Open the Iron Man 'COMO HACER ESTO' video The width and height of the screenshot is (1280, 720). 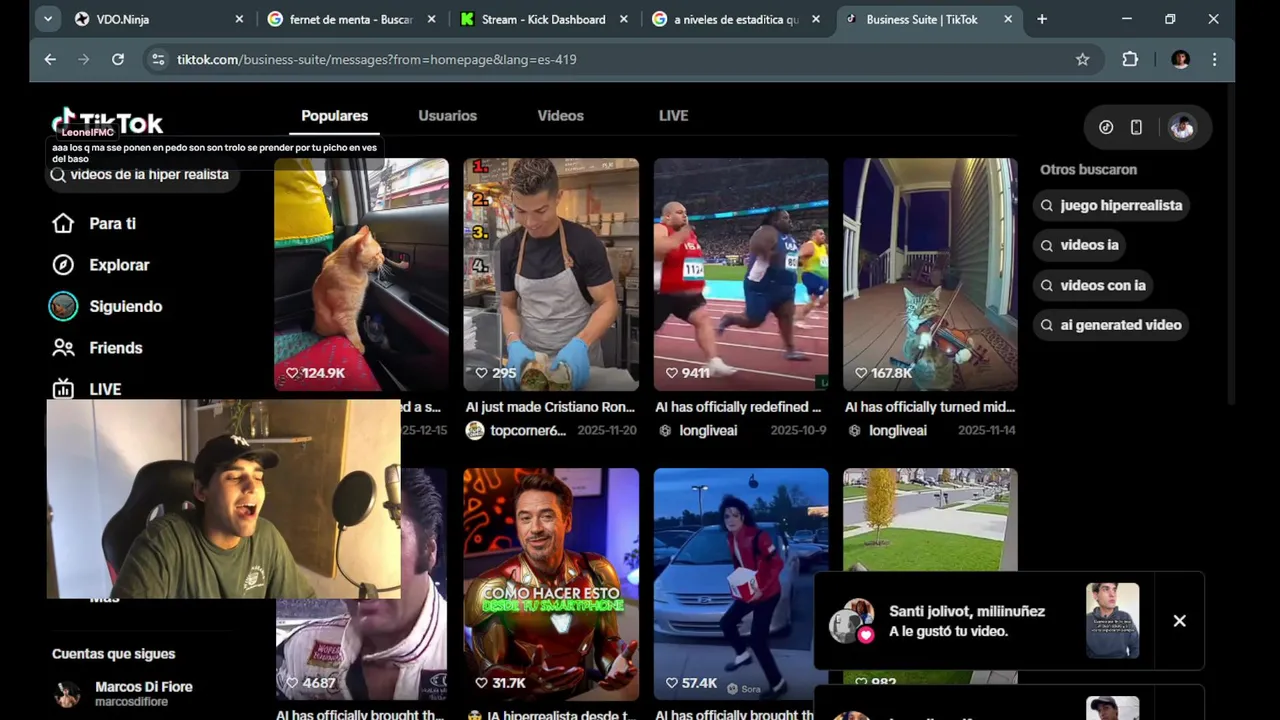551,584
